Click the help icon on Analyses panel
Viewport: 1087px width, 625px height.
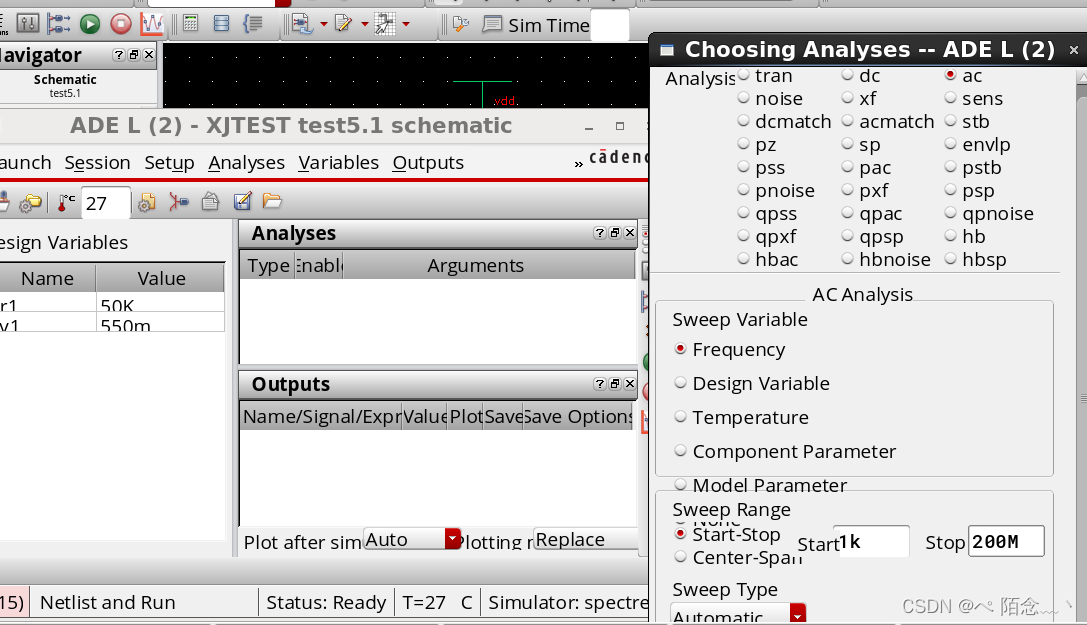coord(600,233)
